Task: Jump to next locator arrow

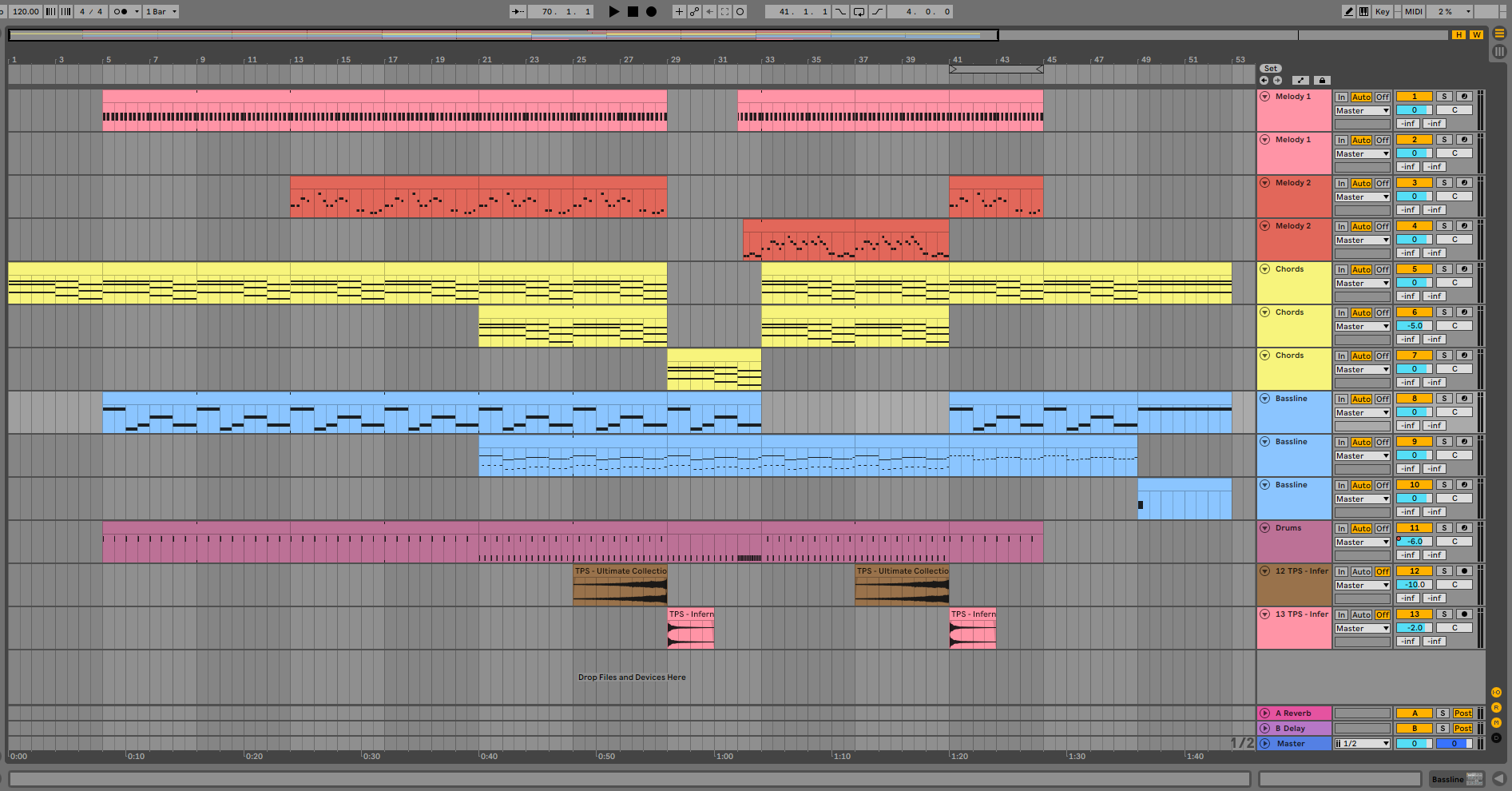Action: click(x=1277, y=80)
